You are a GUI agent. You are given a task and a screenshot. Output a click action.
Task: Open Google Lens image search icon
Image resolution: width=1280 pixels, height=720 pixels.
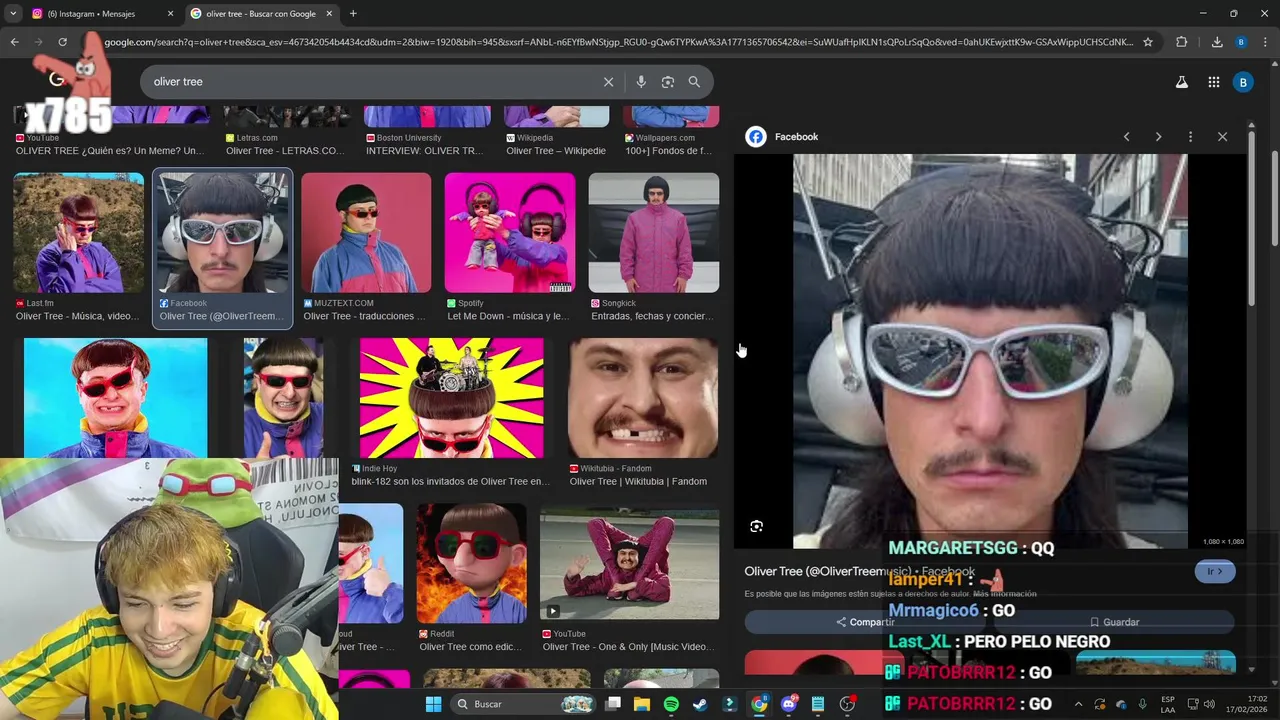pos(668,82)
